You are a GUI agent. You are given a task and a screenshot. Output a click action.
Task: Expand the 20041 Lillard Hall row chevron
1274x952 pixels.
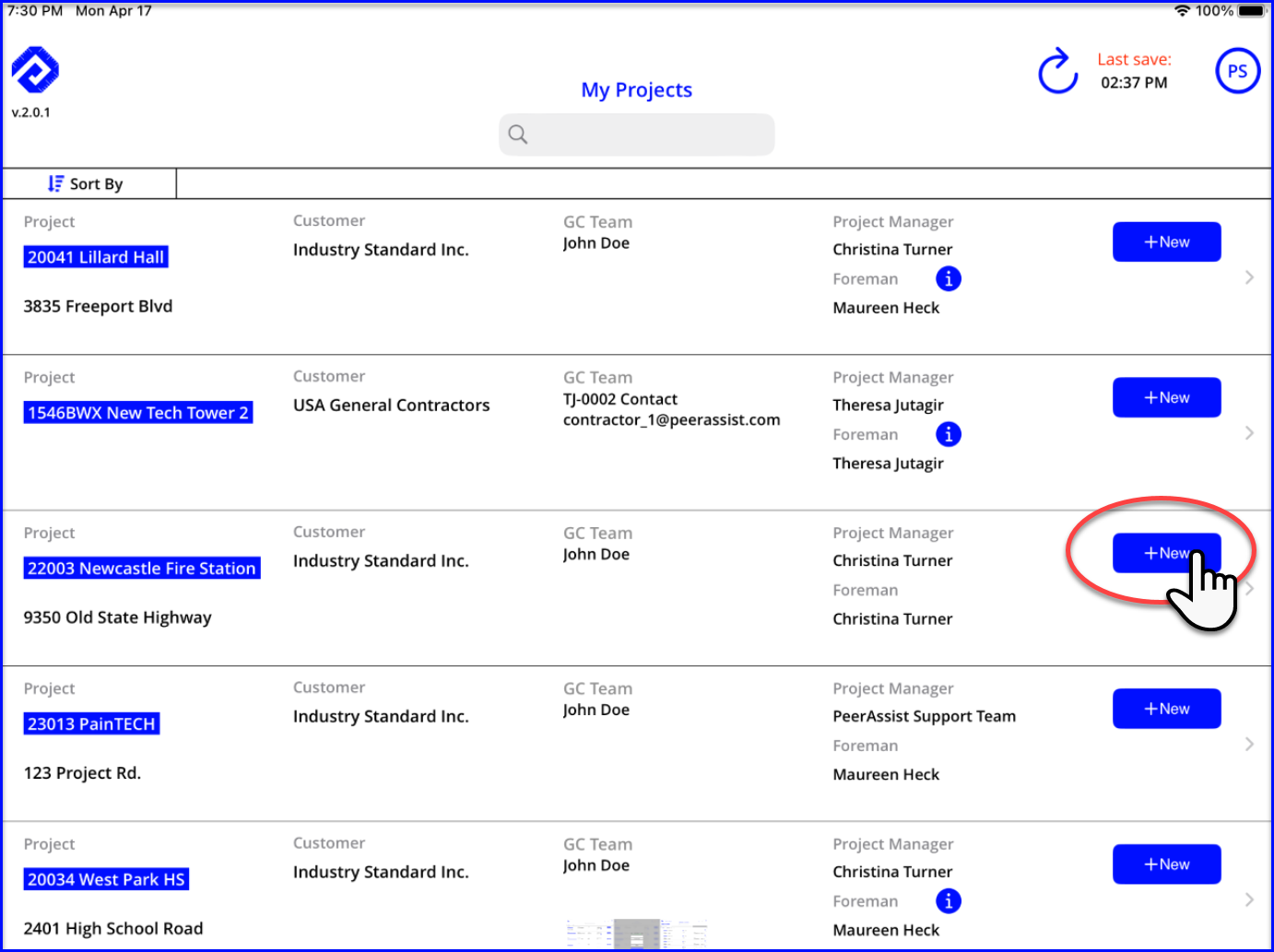(1249, 277)
